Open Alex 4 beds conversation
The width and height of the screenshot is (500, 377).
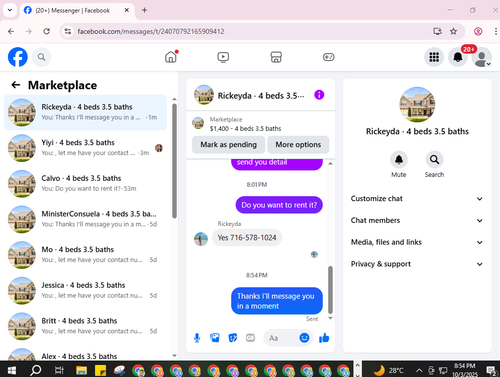pyautogui.click(x=85, y=354)
